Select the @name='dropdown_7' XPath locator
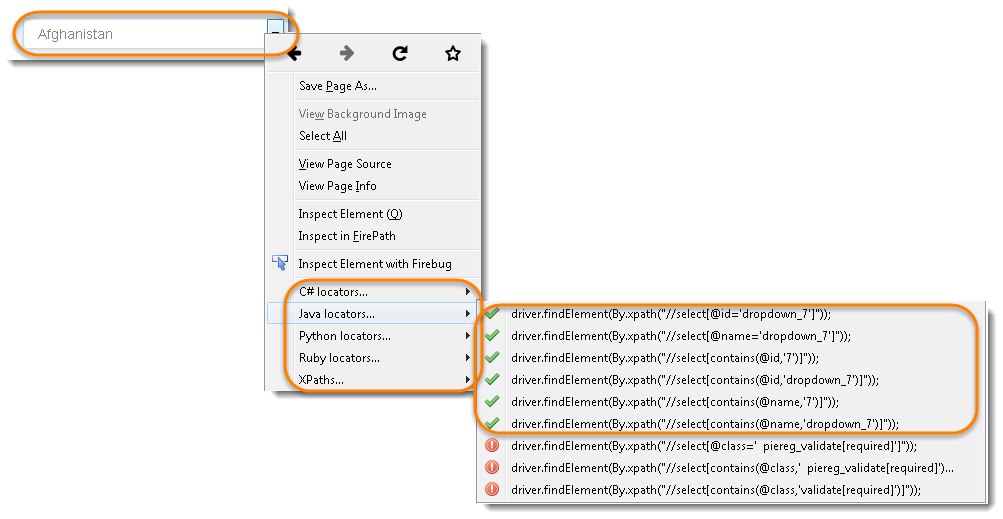Screen dimensions: 1003x519 [x=680, y=336]
